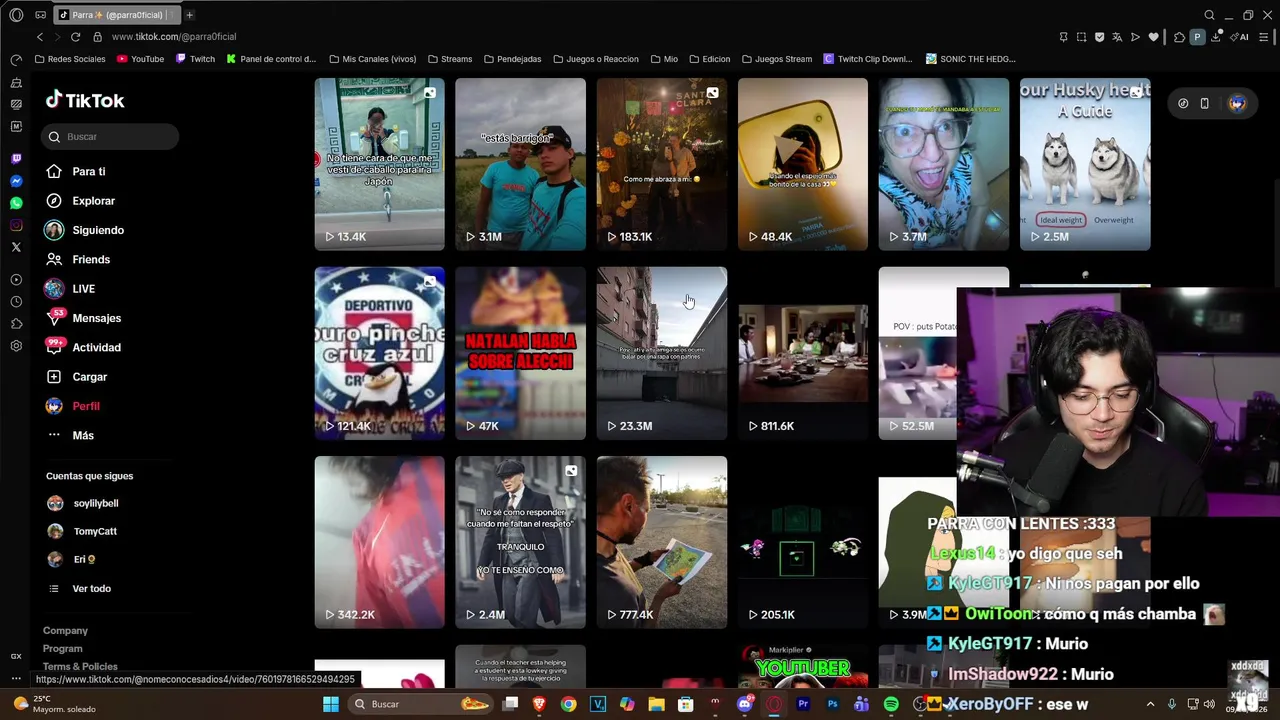Open the ad blocker shield icon
The image size is (1280, 720).
click(1099, 37)
